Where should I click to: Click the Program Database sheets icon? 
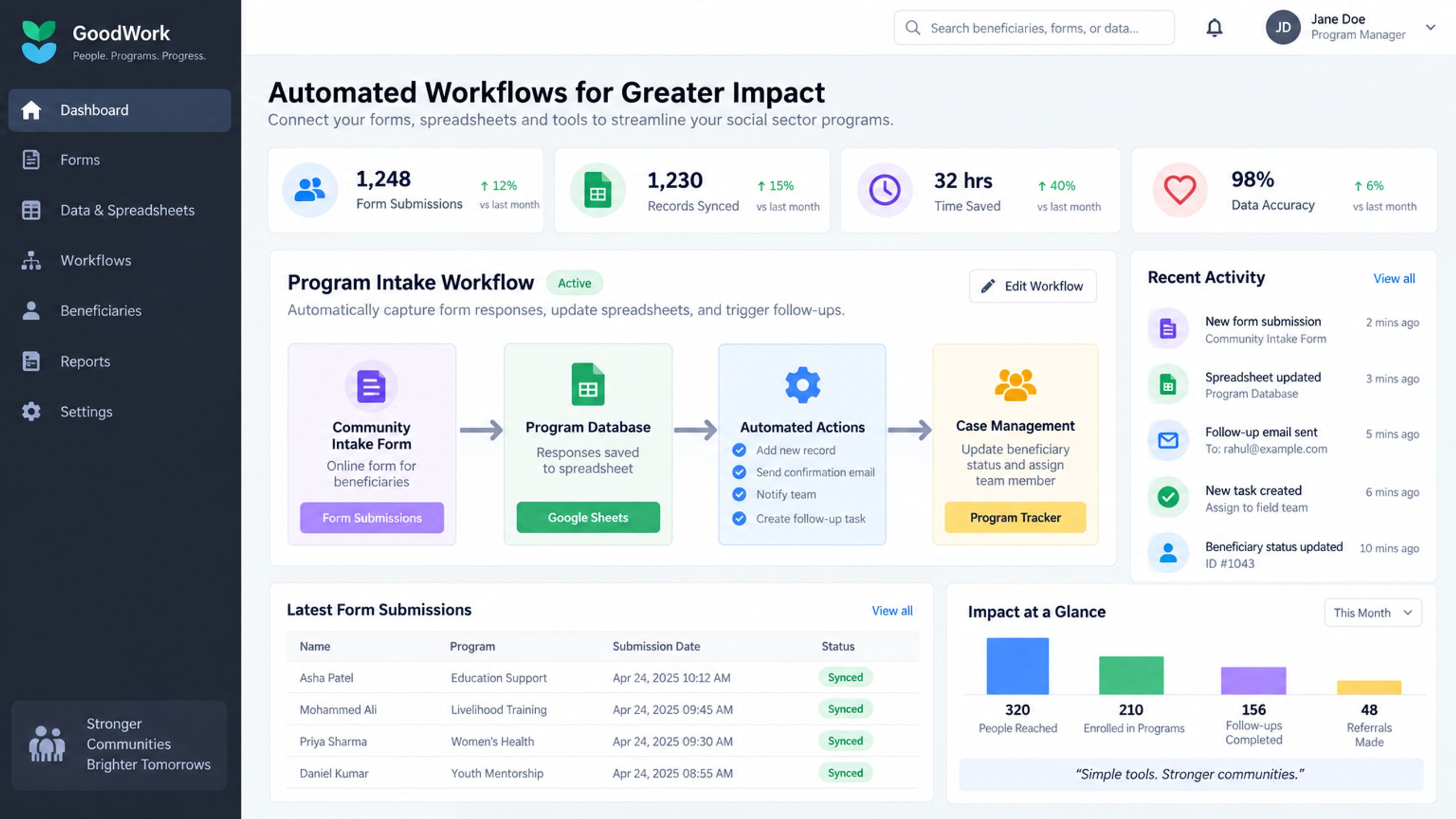pos(588,384)
